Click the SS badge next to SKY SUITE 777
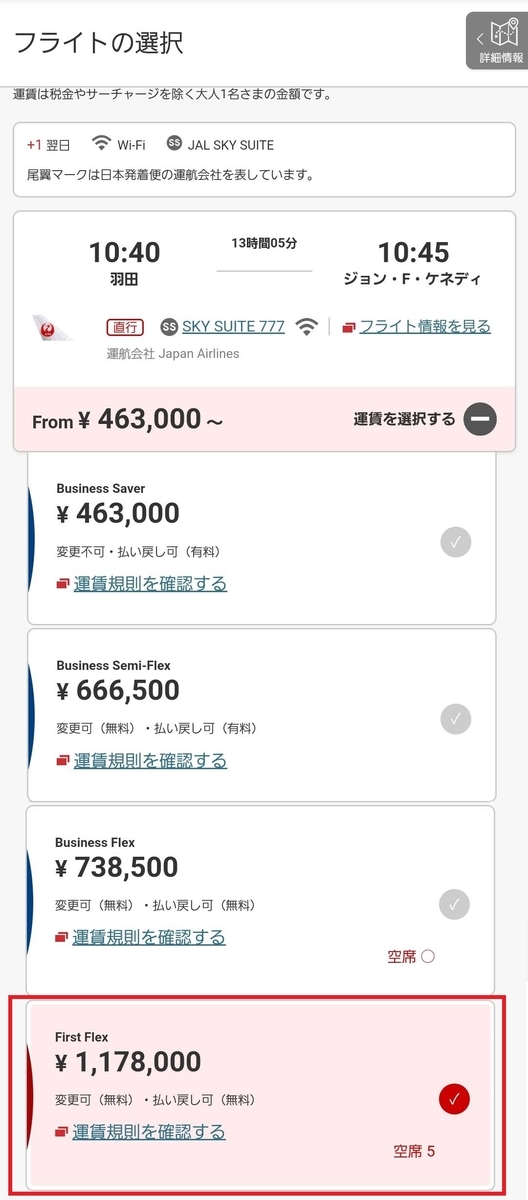 (169, 326)
